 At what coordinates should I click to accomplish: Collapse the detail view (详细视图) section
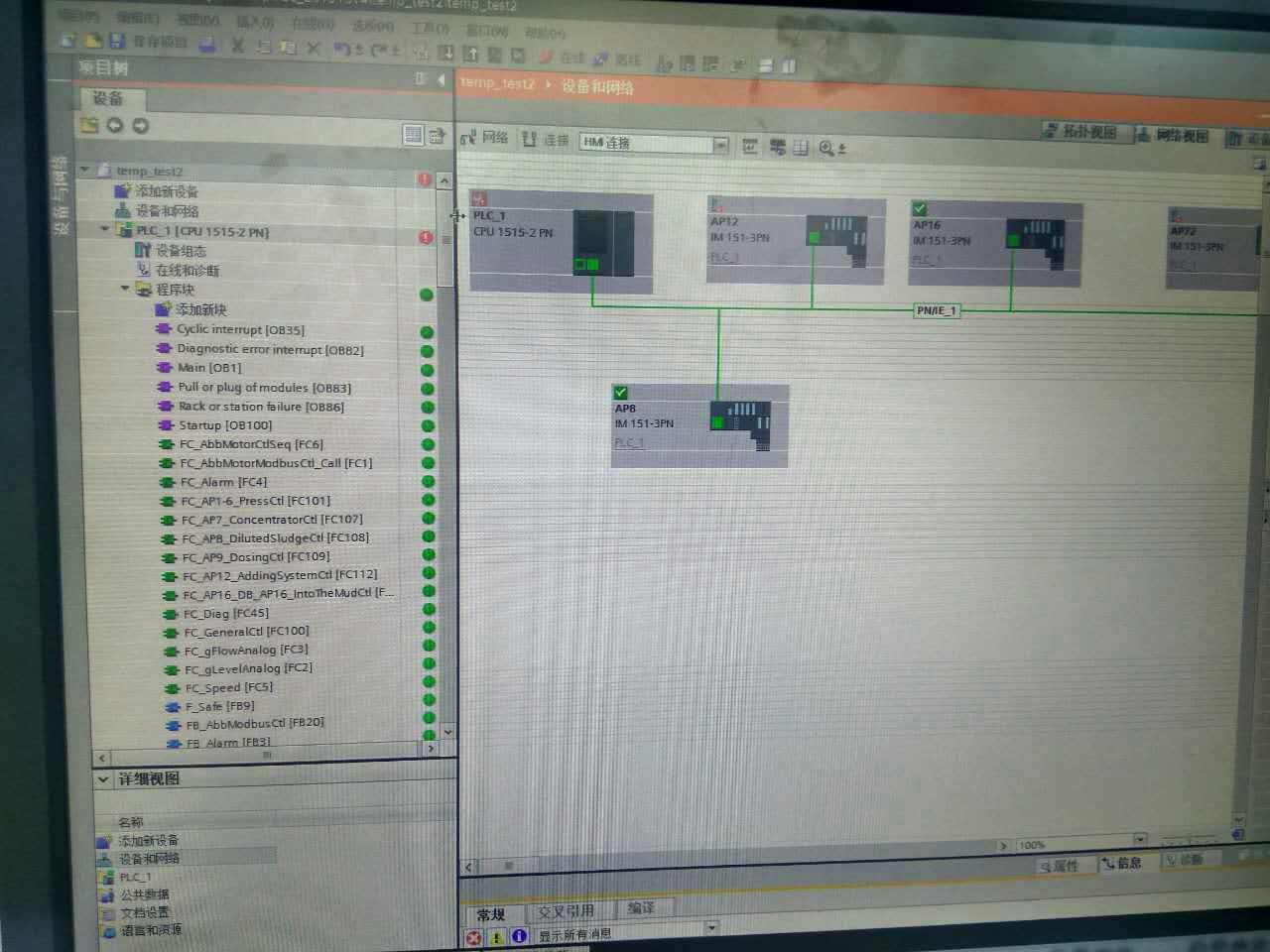[103, 779]
